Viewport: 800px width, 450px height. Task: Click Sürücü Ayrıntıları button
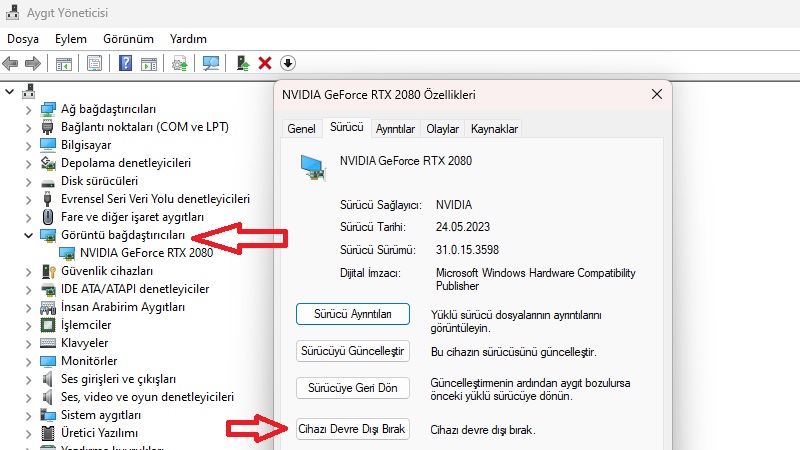[x=353, y=314]
